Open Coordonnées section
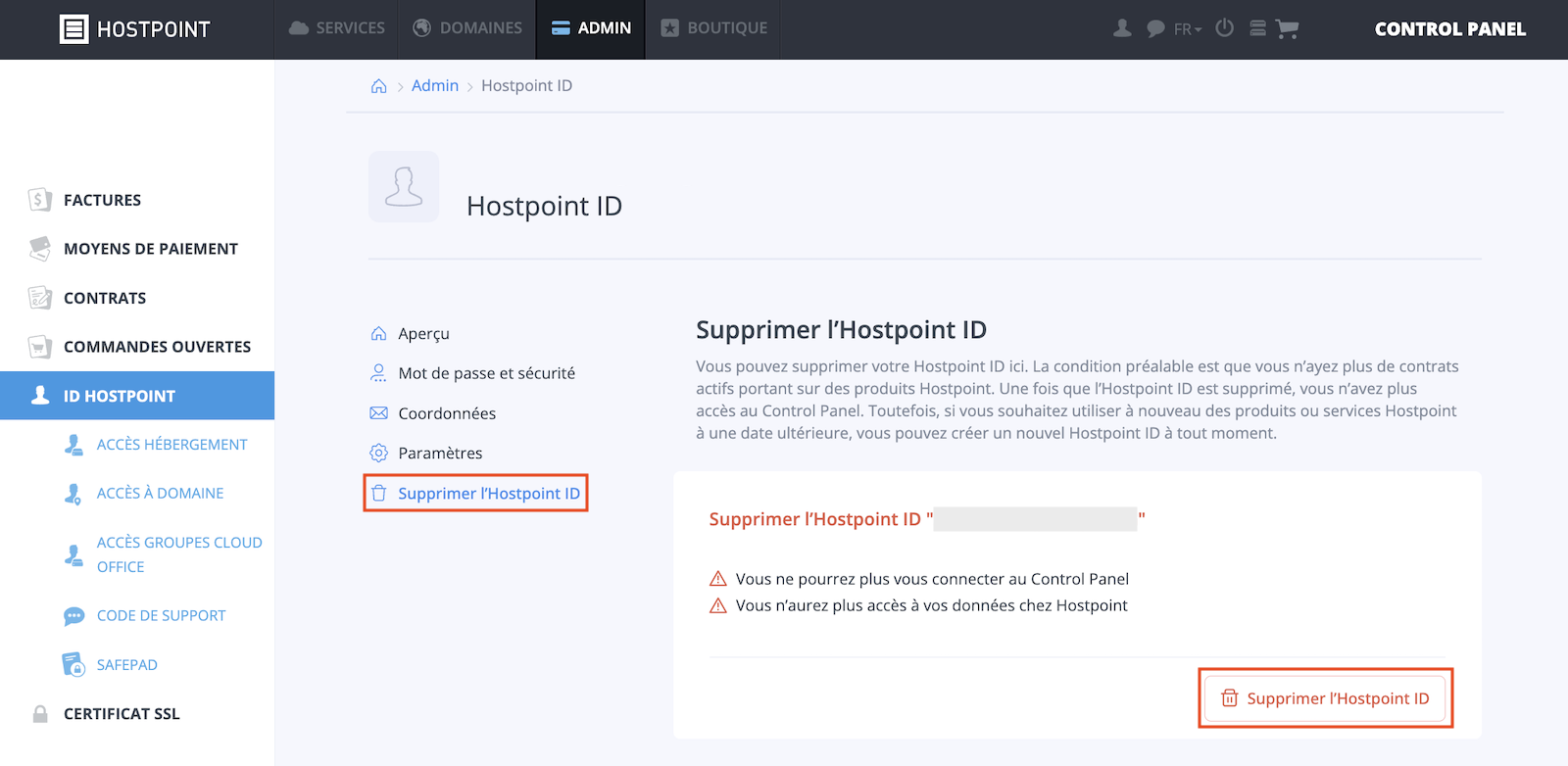This screenshot has width=1568, height=766. (x=447, y=413)
